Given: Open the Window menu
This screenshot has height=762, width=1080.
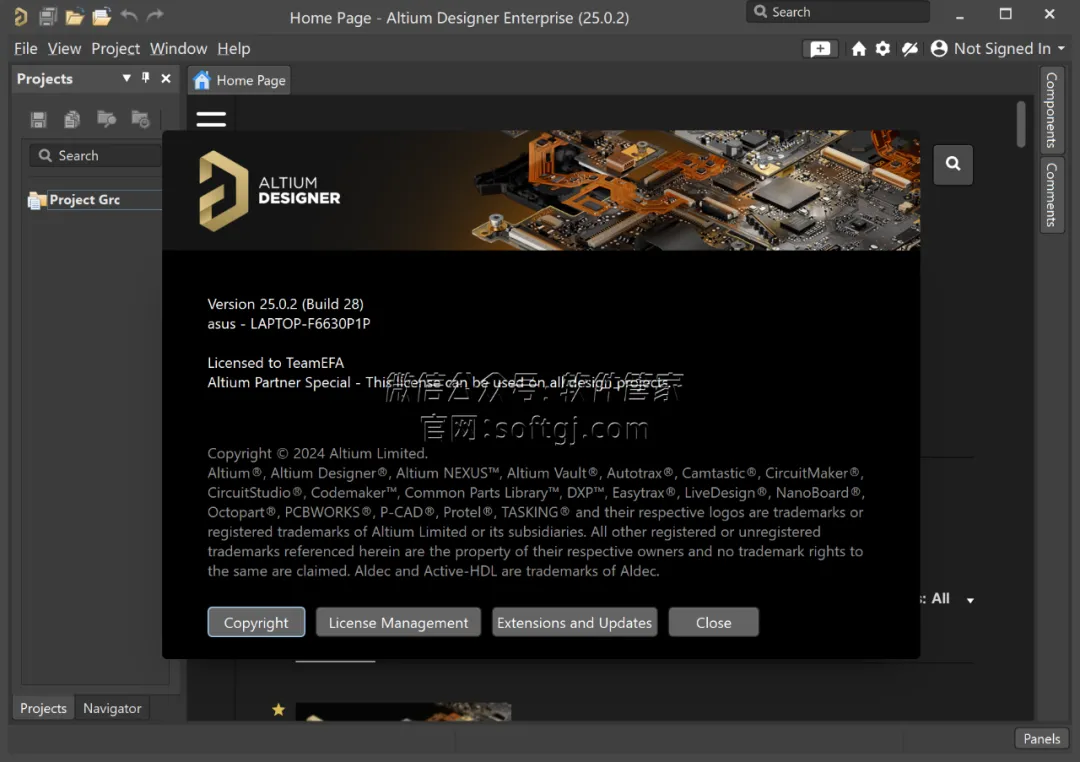Looking at the screenshot, I should [178, 49].
